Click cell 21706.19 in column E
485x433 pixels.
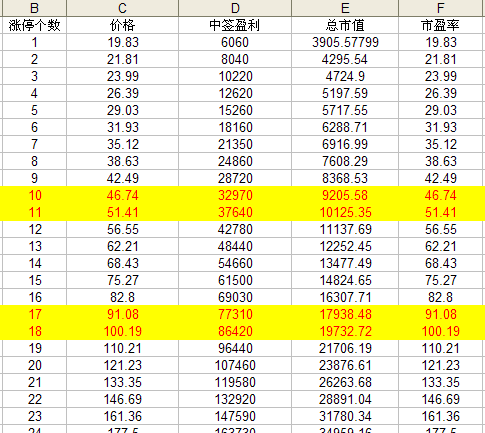pos(345,348)
